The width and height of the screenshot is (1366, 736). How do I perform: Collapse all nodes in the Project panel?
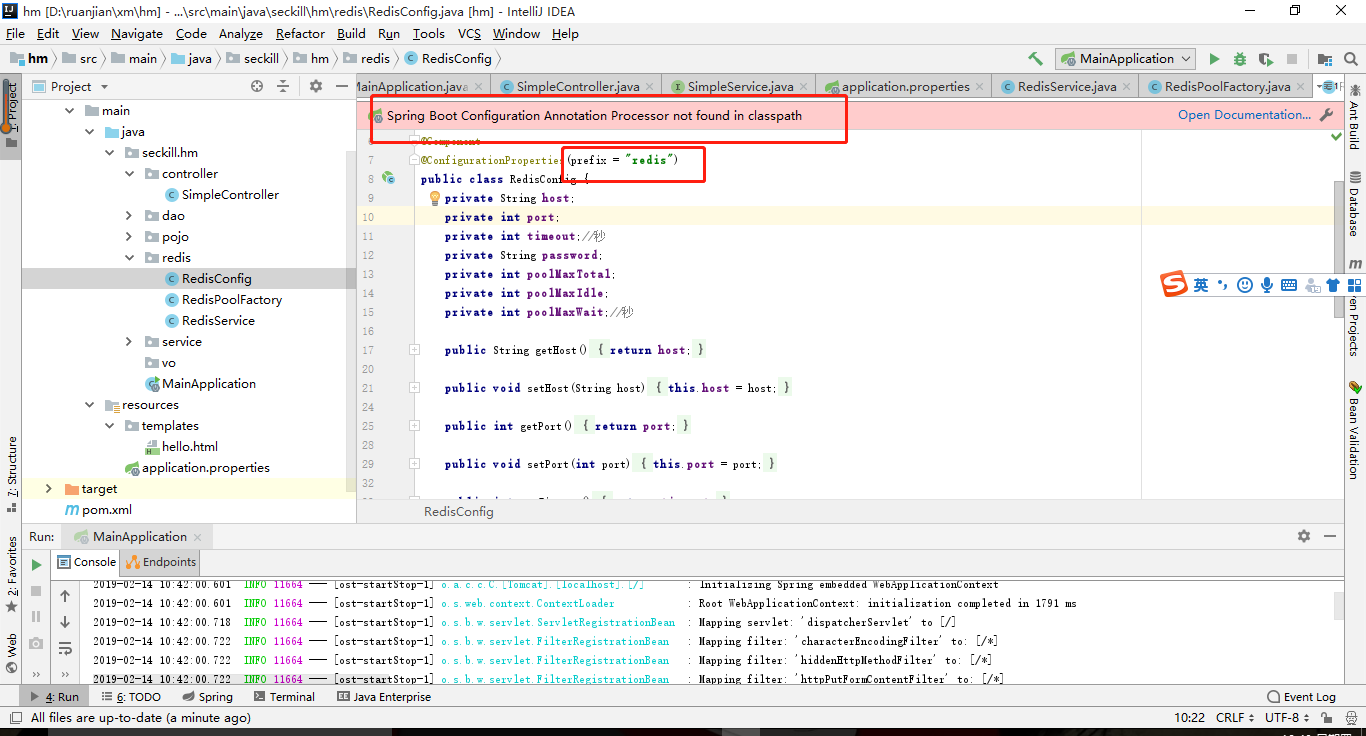[284, 86]
